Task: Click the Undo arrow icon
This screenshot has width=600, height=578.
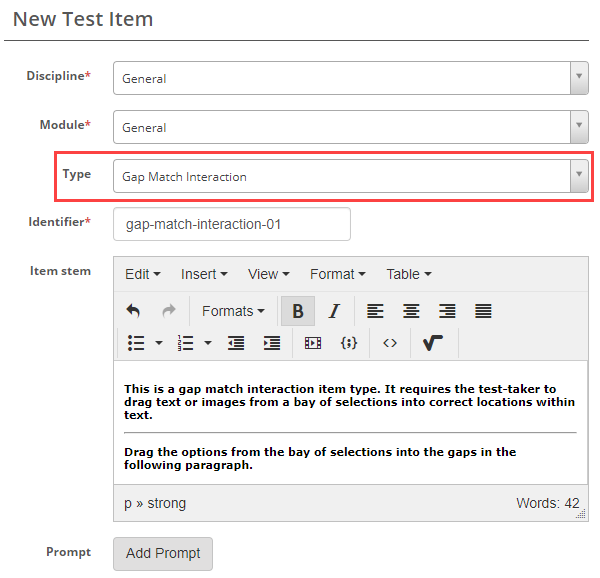Action: point(133,311)
